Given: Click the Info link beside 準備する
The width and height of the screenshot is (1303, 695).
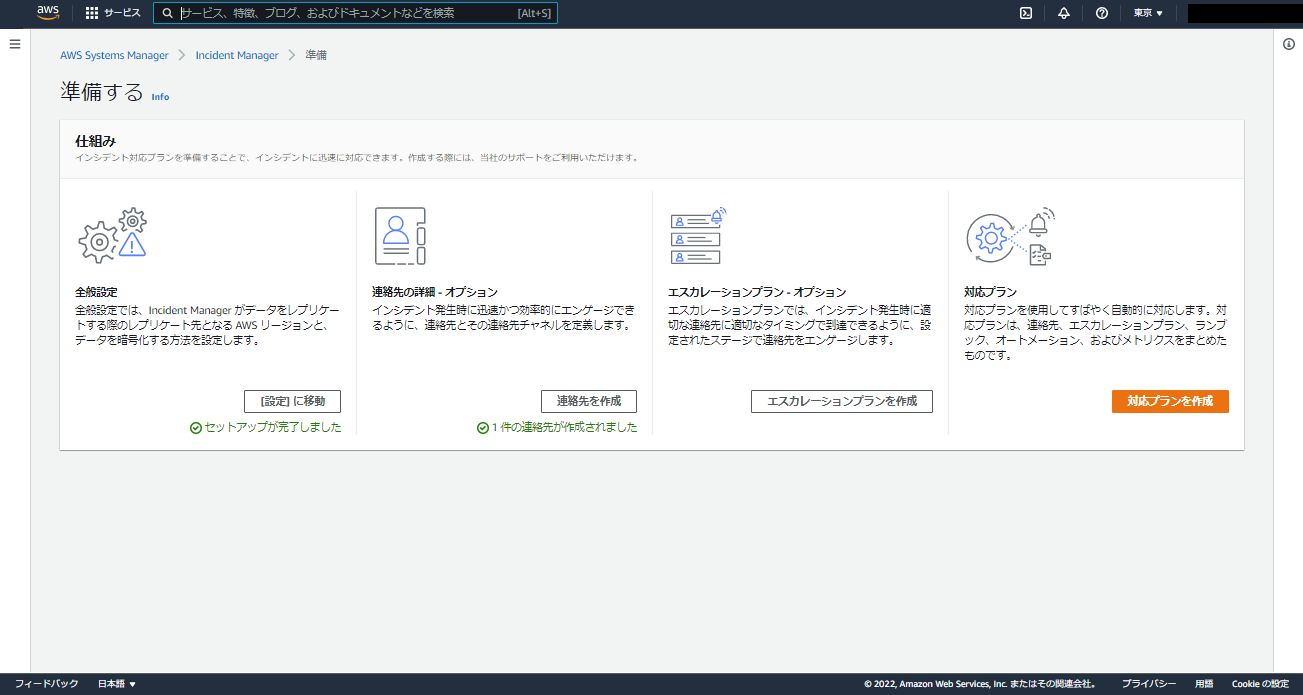Looking at the screenshot, I should tap(160, 97).
